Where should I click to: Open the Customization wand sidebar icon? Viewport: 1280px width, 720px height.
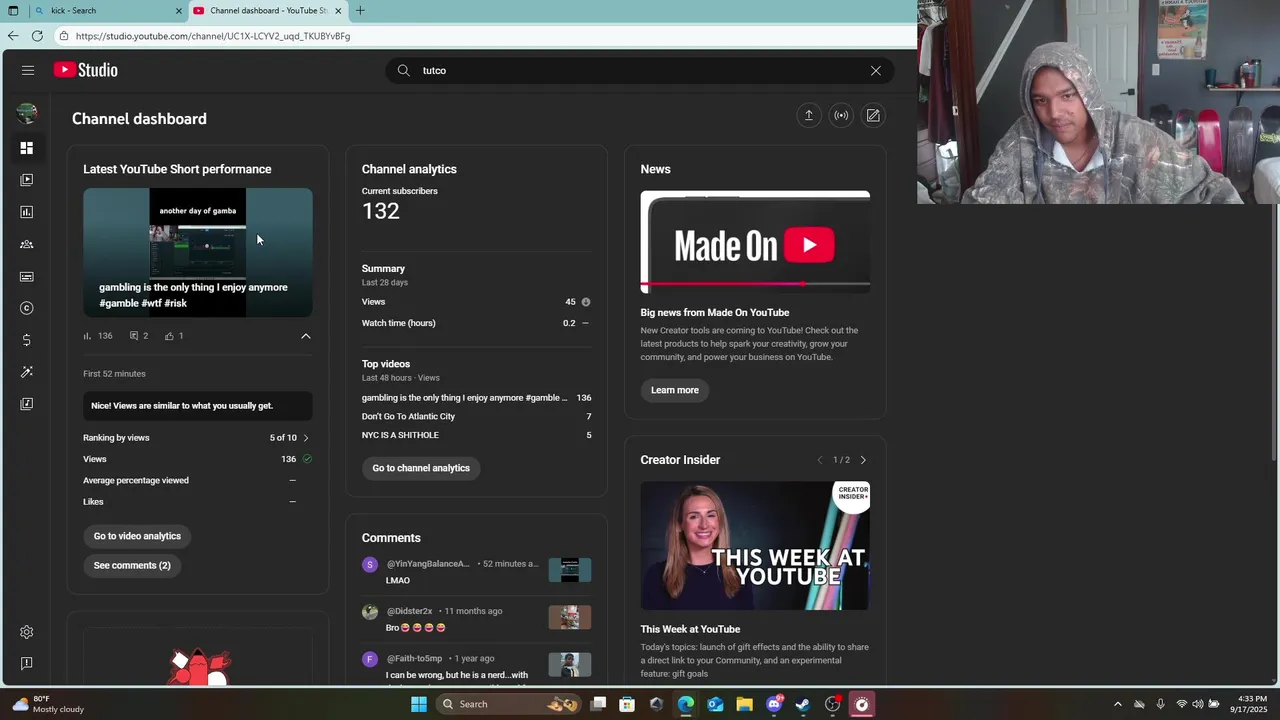tap(27, 372)
